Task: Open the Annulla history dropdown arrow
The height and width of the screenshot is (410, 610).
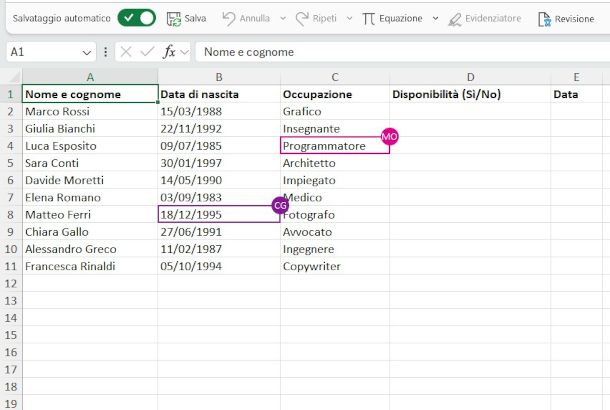Action: (283, 18)
